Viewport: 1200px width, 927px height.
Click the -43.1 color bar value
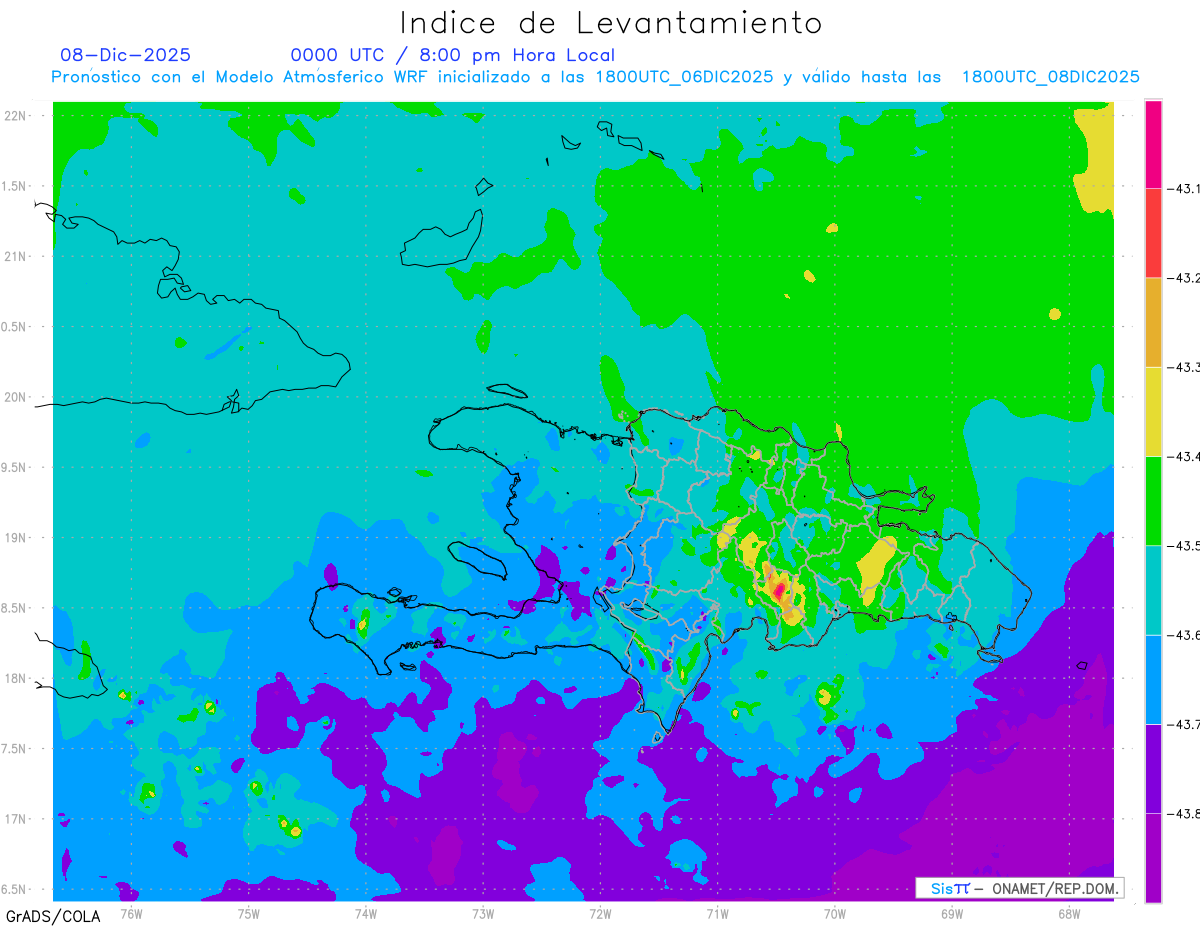pyautogui.click(x=1183, y=188)
